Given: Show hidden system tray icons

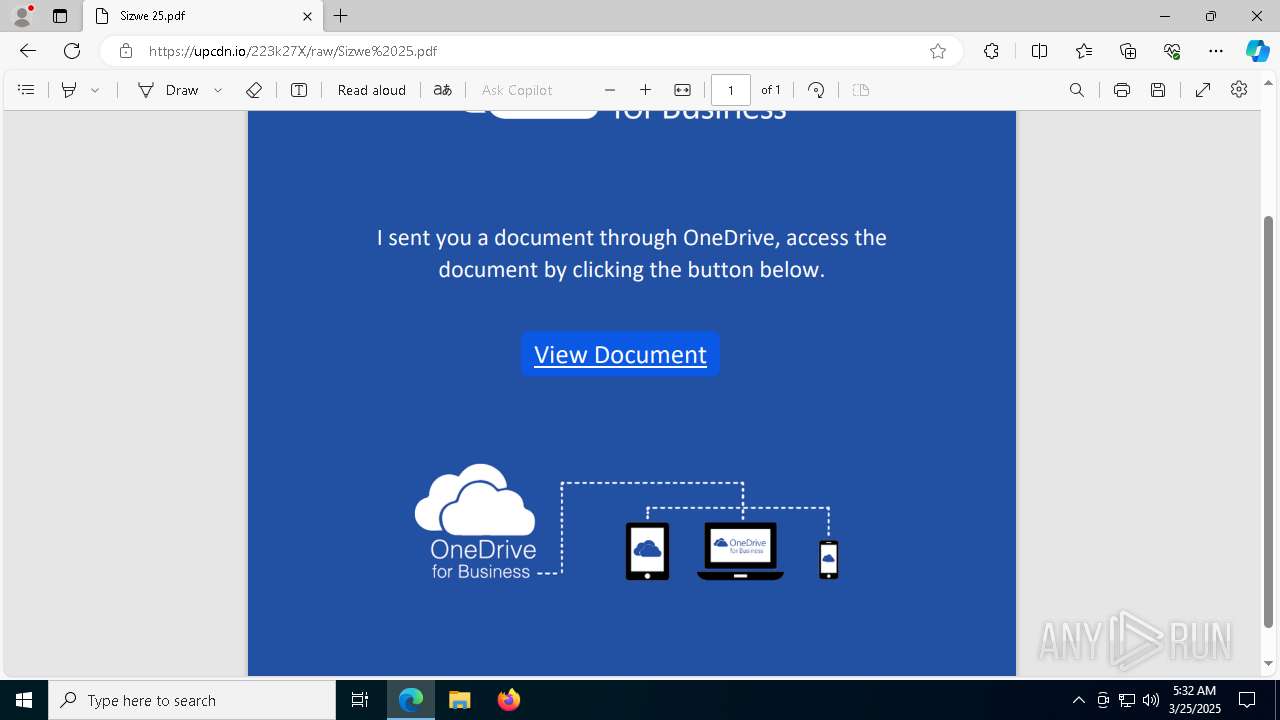Looking at the screenshot, I should click(1078, 700).
